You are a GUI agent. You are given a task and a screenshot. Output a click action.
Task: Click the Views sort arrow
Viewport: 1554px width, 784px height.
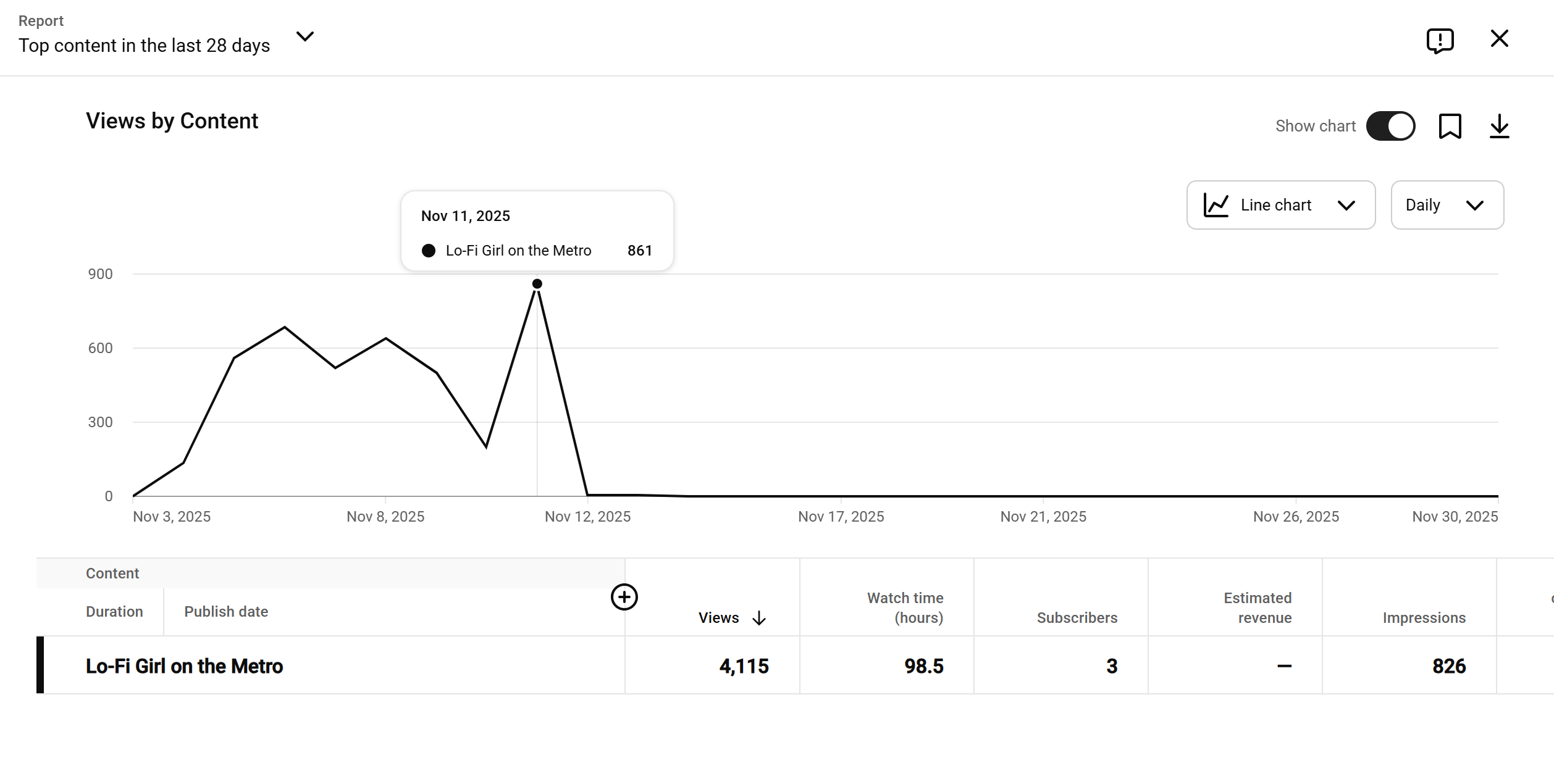759,618
